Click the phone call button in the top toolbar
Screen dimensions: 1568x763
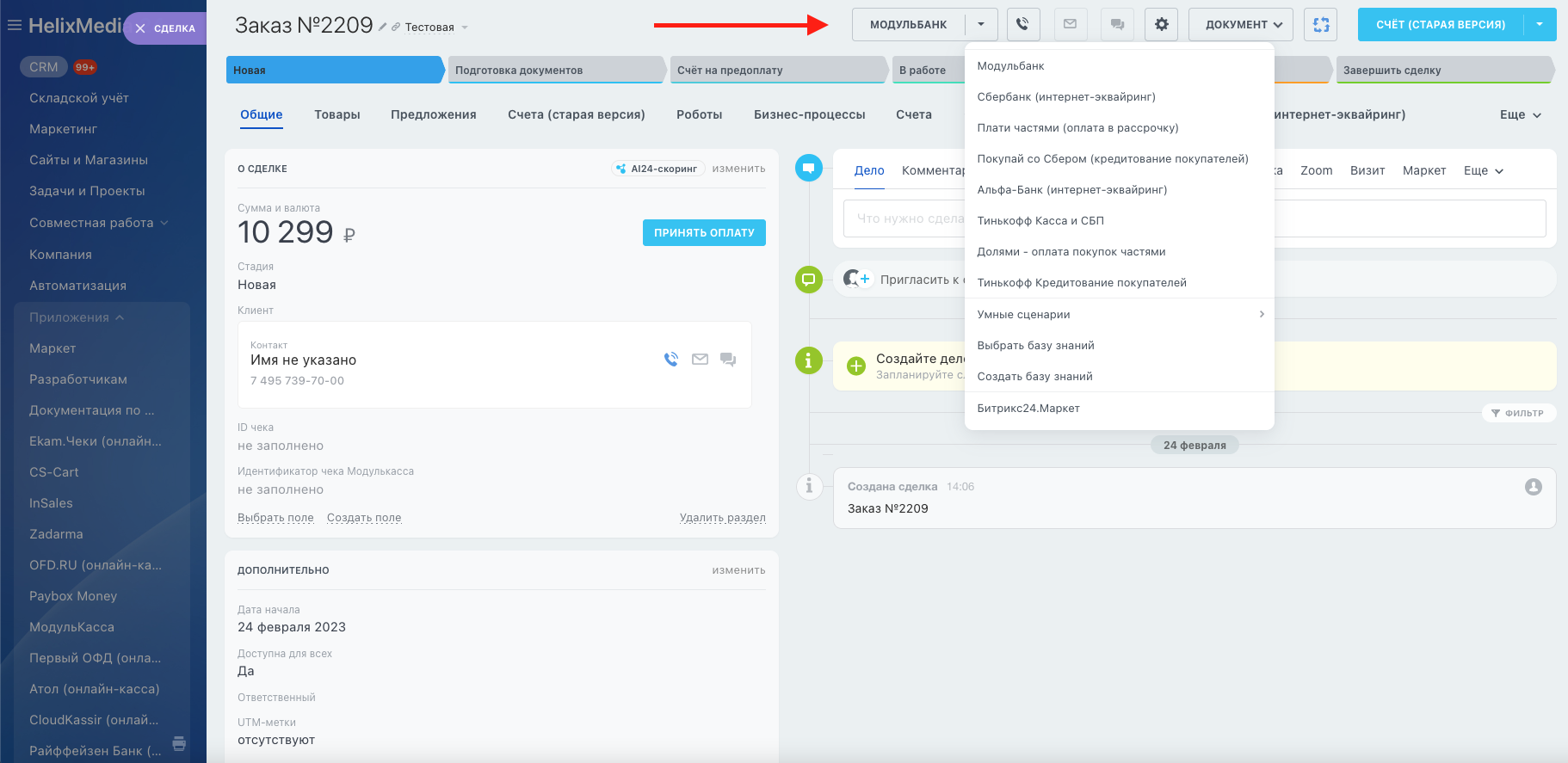point(1023,24)
